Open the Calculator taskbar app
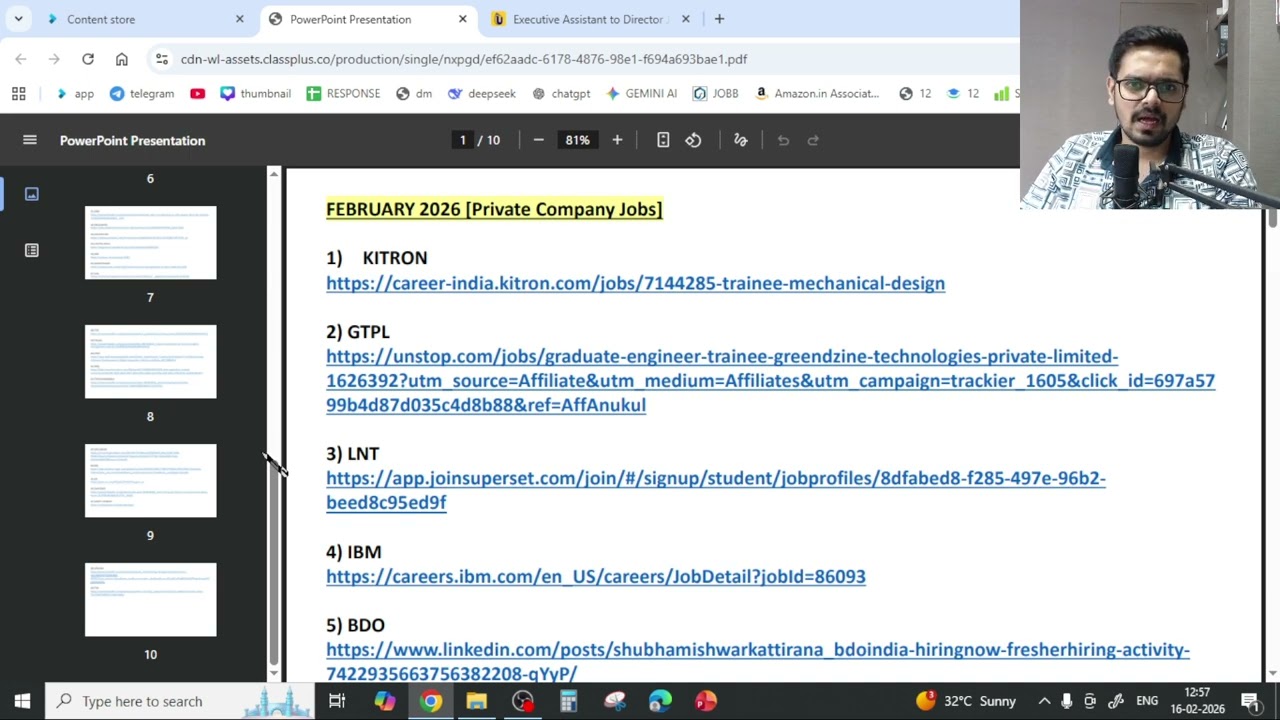This screenshot has width=1280, height=720. click(568, 701)
